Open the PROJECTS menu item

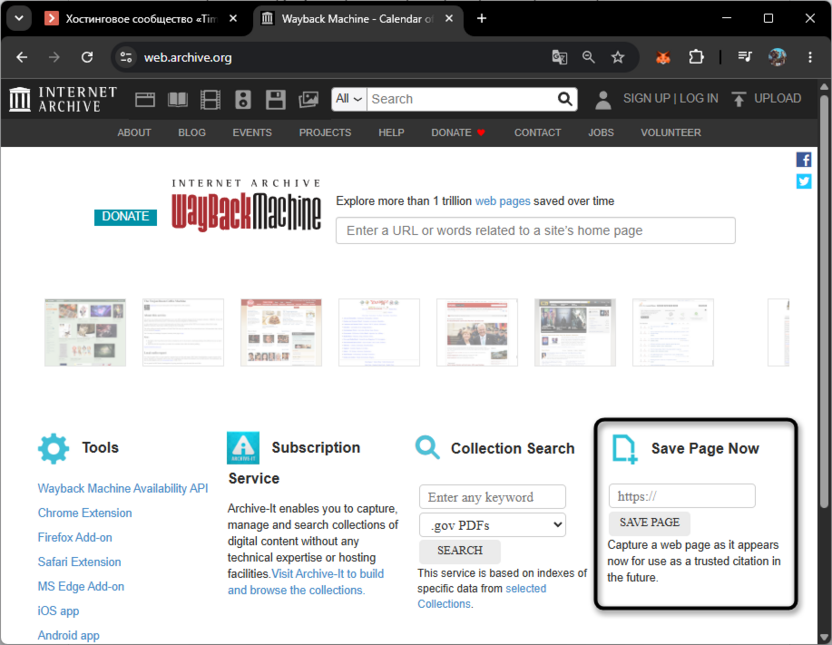click(x=325, y=133)
